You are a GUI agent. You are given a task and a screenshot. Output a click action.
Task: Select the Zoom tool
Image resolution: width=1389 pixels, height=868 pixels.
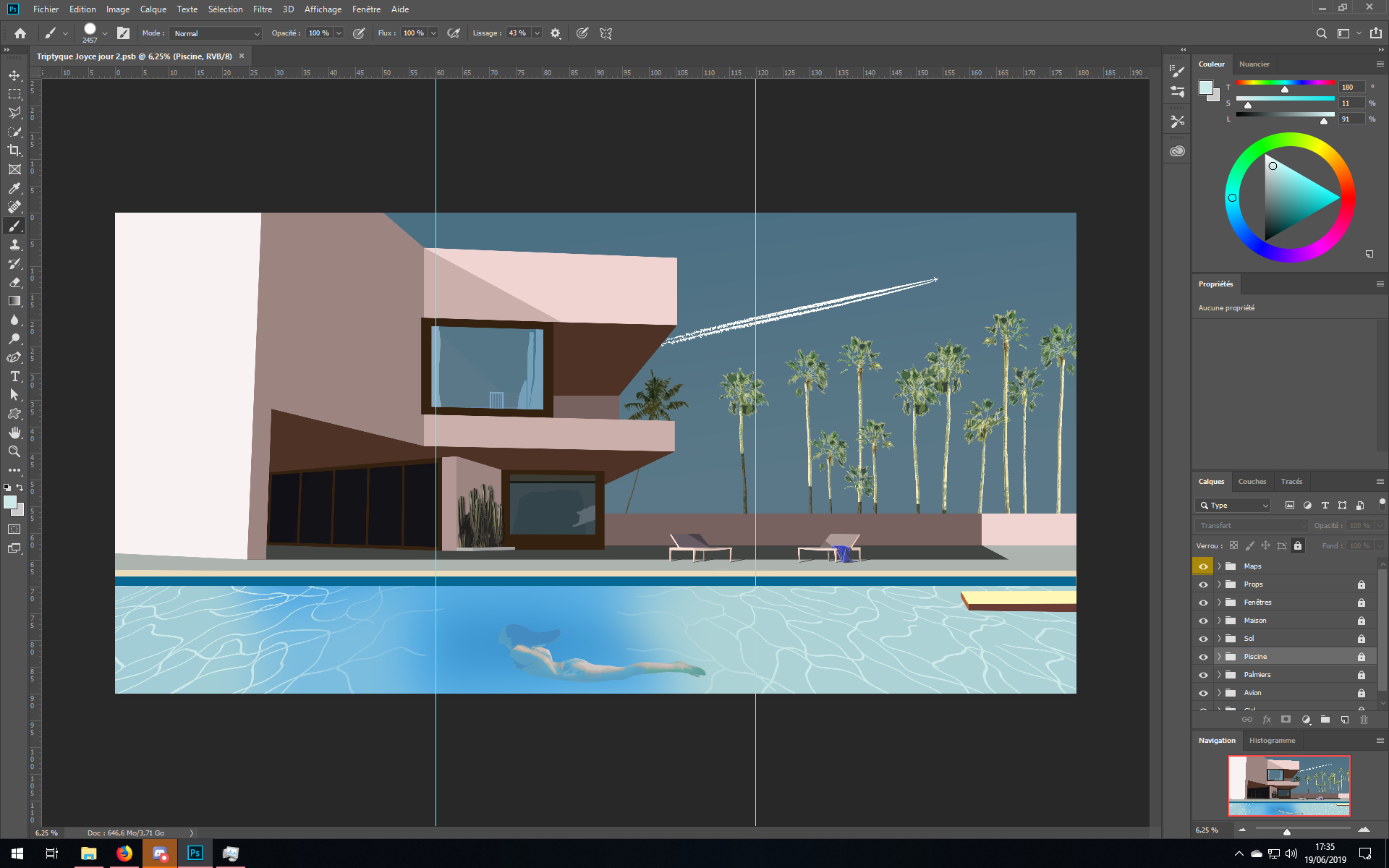pos(14,451)
